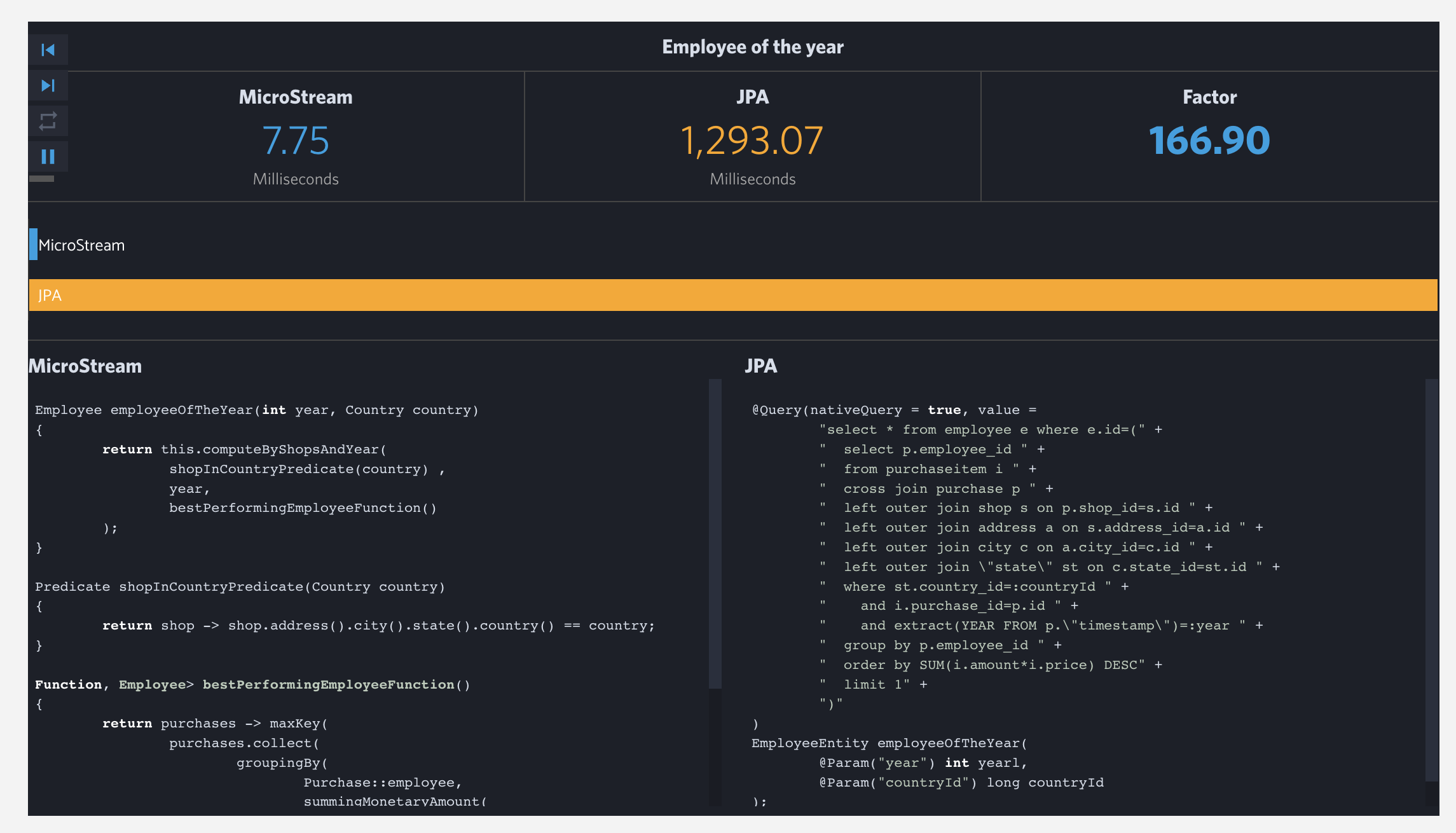This screenshot has width=1456, height=833.
Task: Click the 'left outer join city c' line
Action: (x=1016, y=547)
